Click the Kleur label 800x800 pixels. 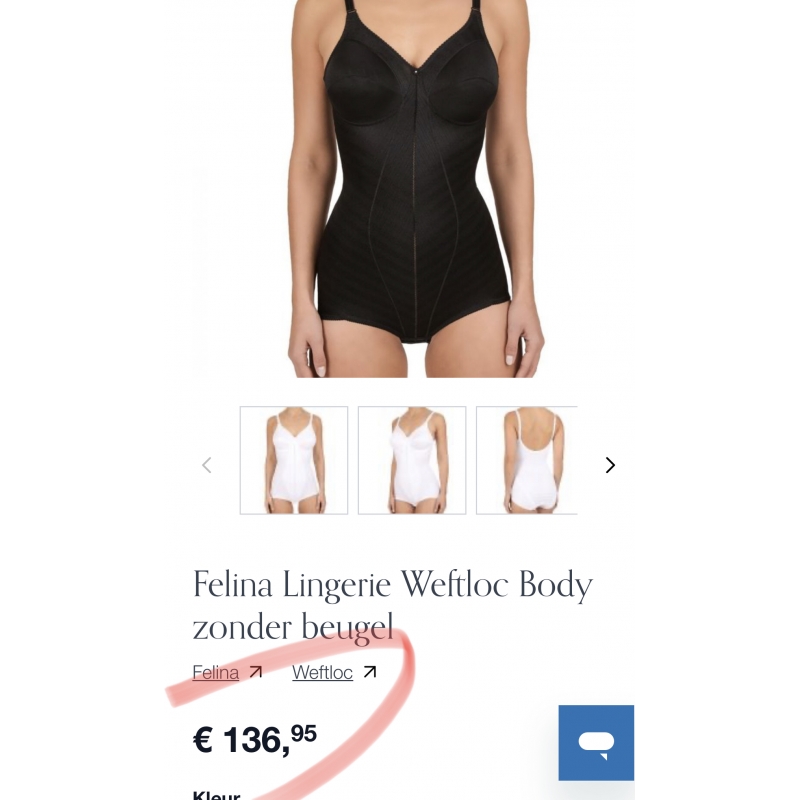tap(216, 795)
